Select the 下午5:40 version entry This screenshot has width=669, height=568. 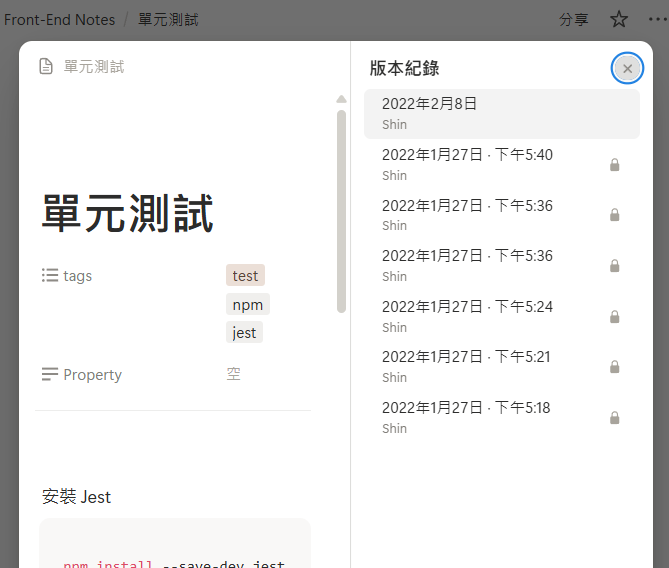[502, 165]
